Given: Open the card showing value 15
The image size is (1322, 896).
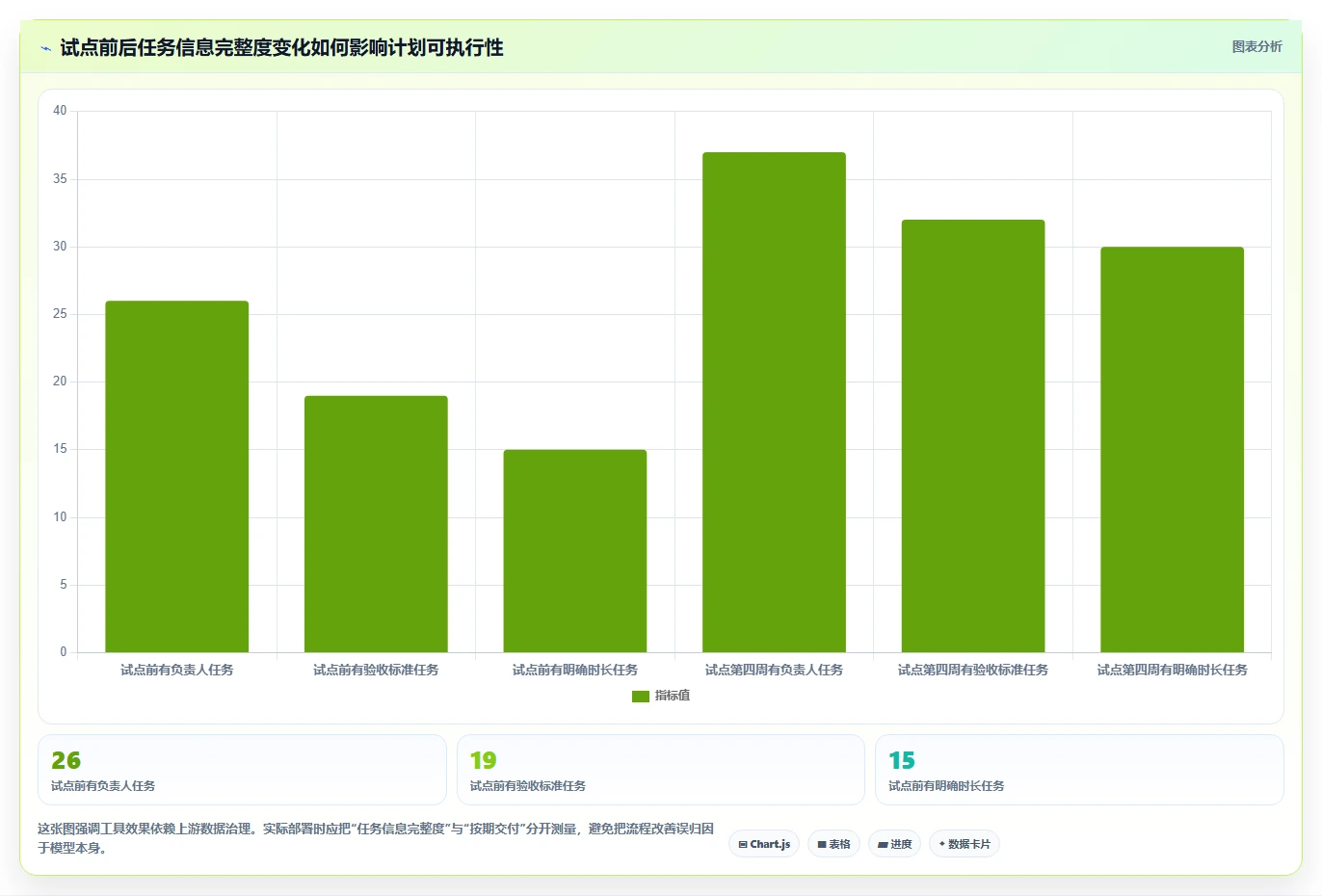Looking at the screenshot, I should pos(1079,770).
